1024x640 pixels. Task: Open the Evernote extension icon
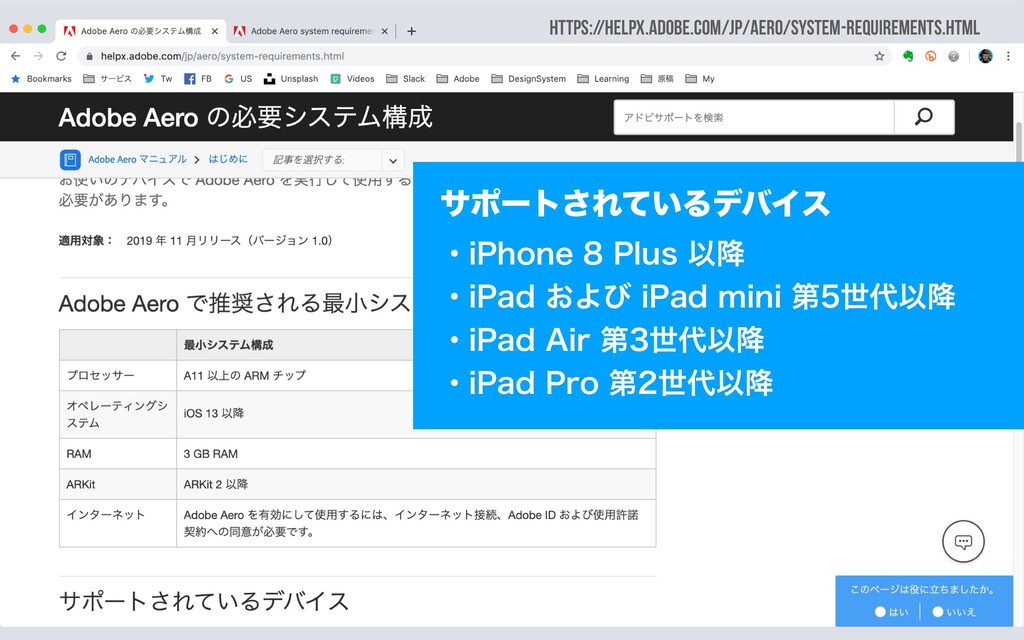(908, 56)
